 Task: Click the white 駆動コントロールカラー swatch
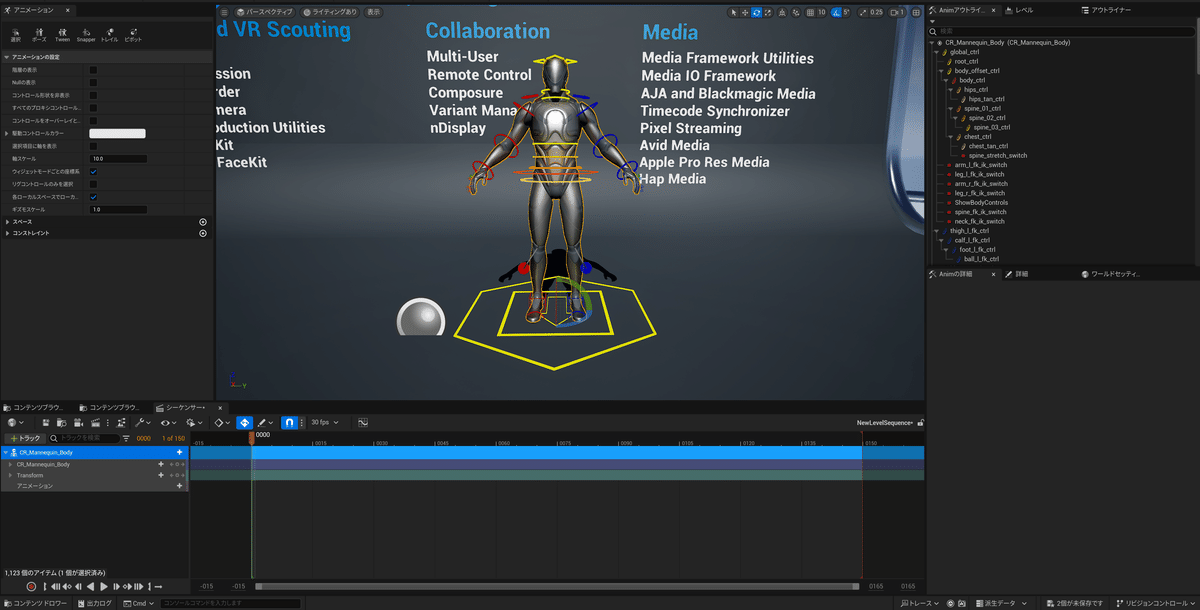pyautogui.click(x=117, y=133)
